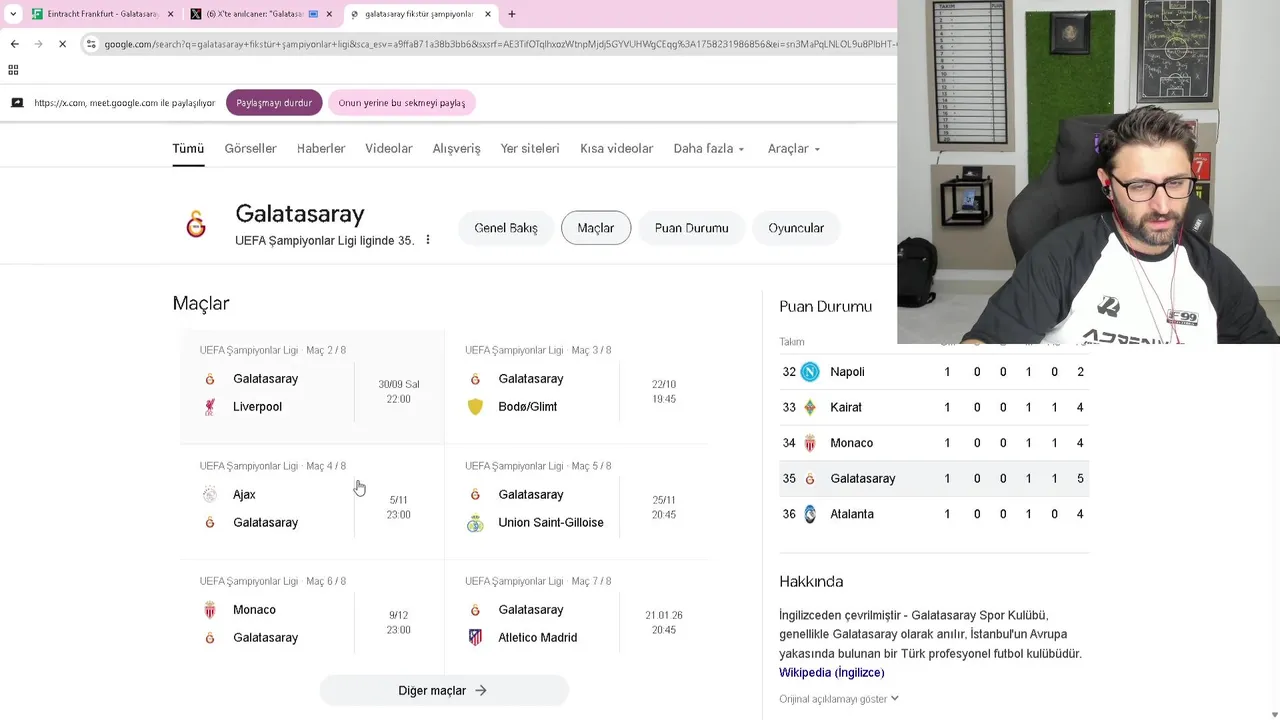Close the X'te anilcanen tab
The height and width of the screenshot is (720, 1280).
(329, 14)
